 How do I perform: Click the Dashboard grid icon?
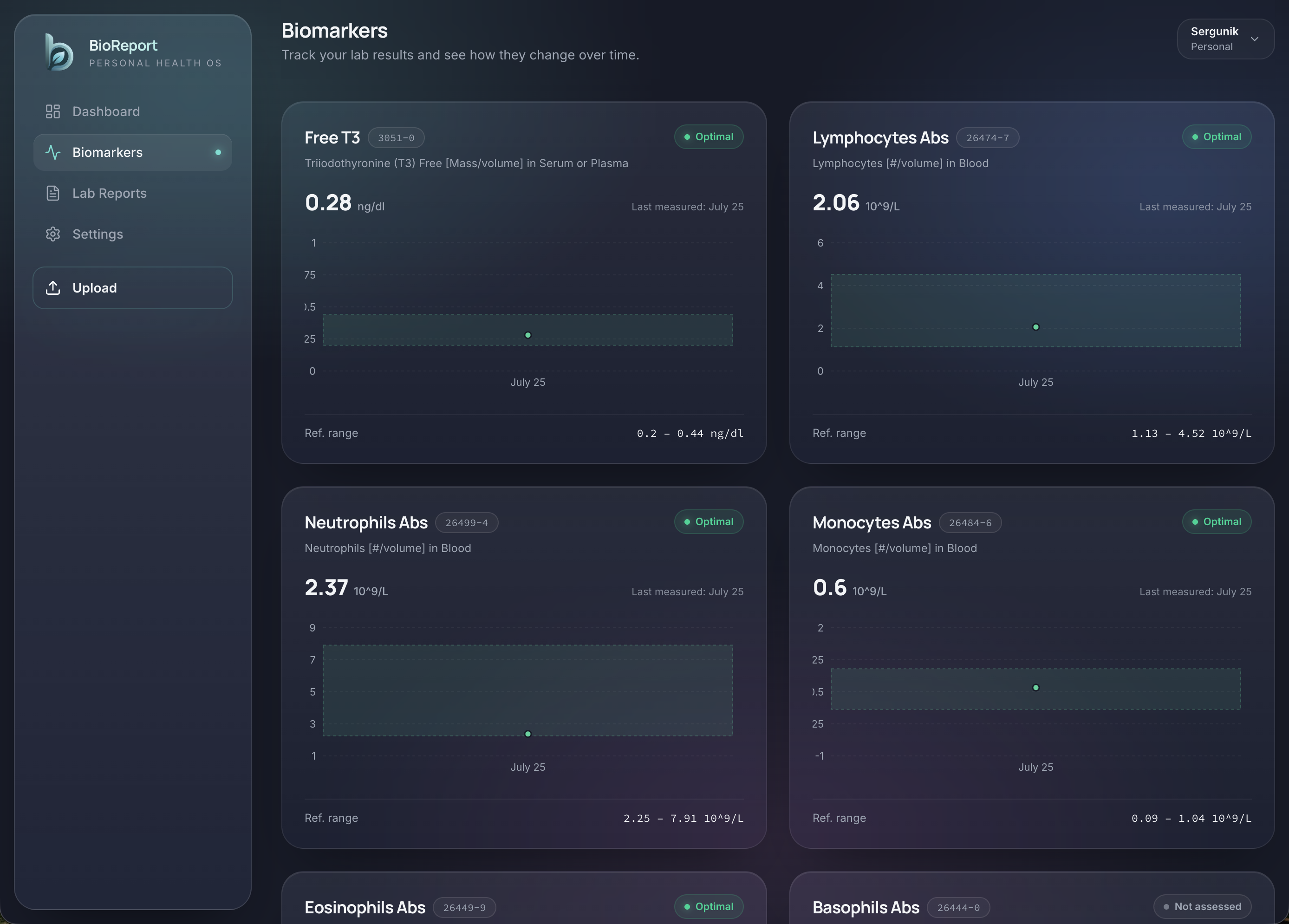[53, 111]
